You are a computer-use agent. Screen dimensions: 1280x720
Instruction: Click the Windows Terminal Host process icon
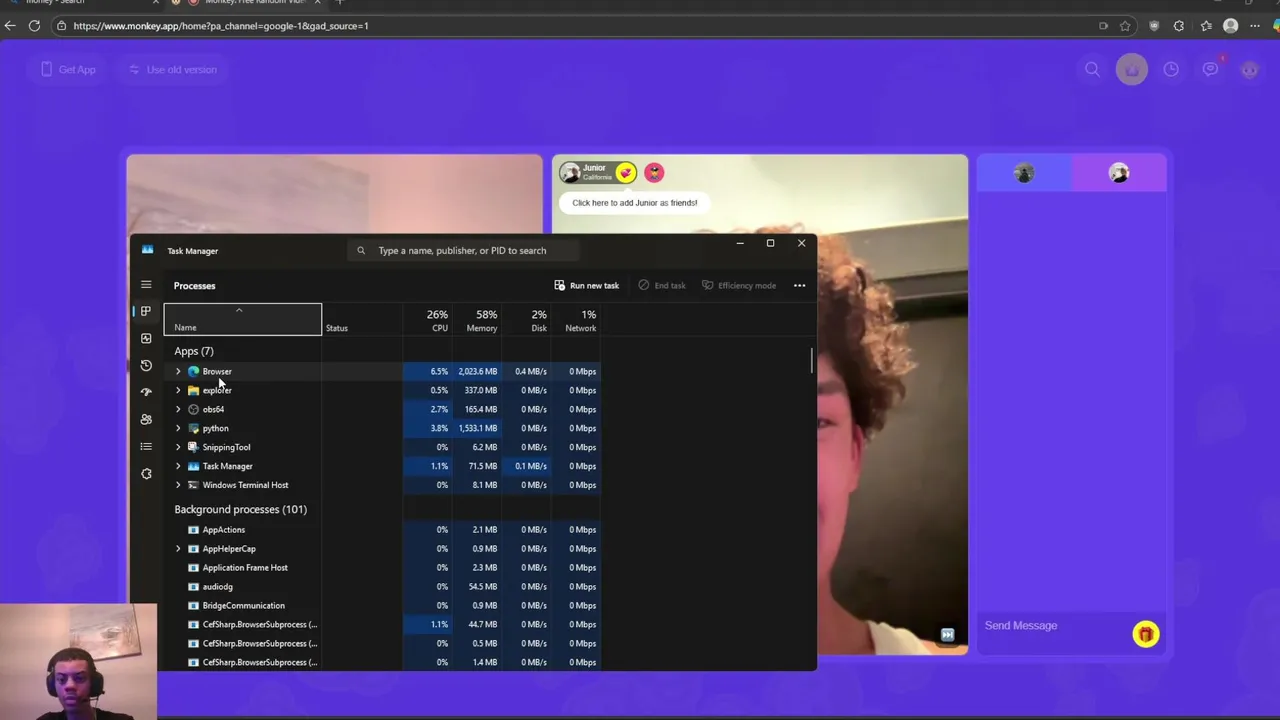(x=194, y=485)
